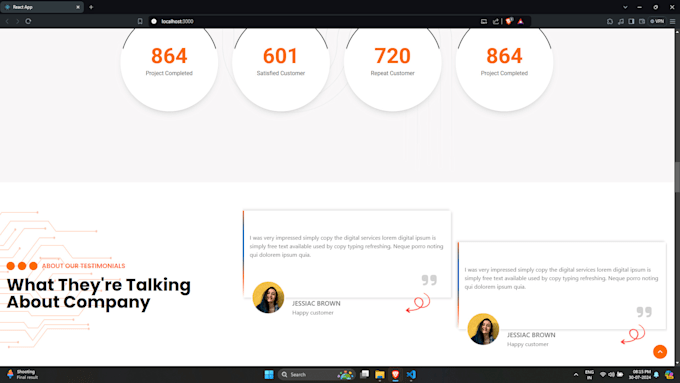Open Task View from the taskbar
The height and width of the screenshot is (383, 680).
click(365, 374)
